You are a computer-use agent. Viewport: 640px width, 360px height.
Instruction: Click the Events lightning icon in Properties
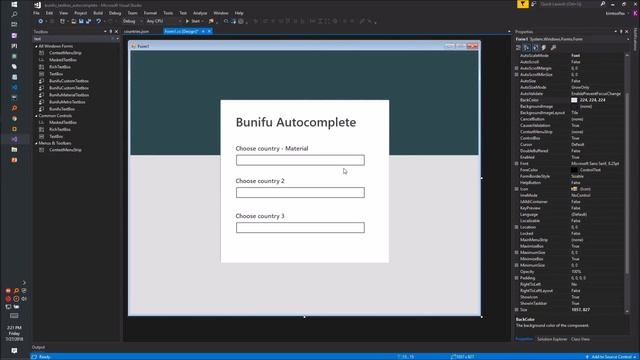point(544,48)
